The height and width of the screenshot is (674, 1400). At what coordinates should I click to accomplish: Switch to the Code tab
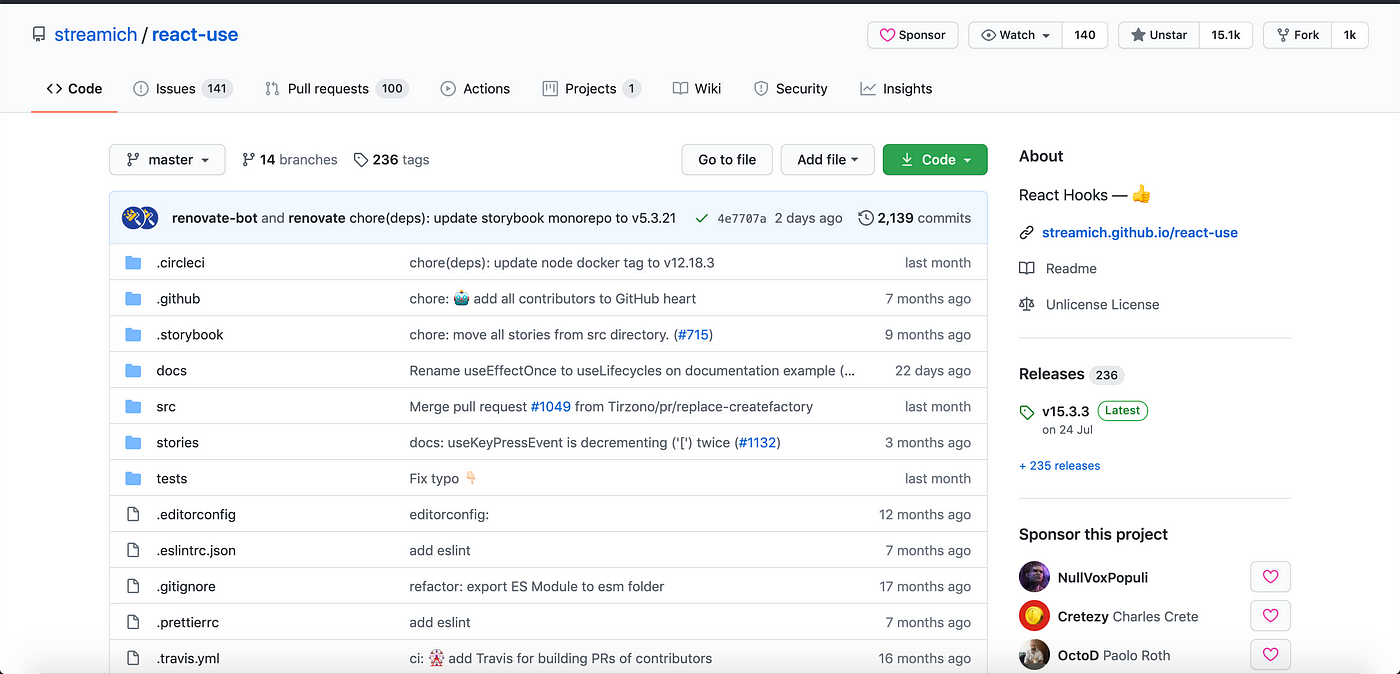tap(74, 89)
